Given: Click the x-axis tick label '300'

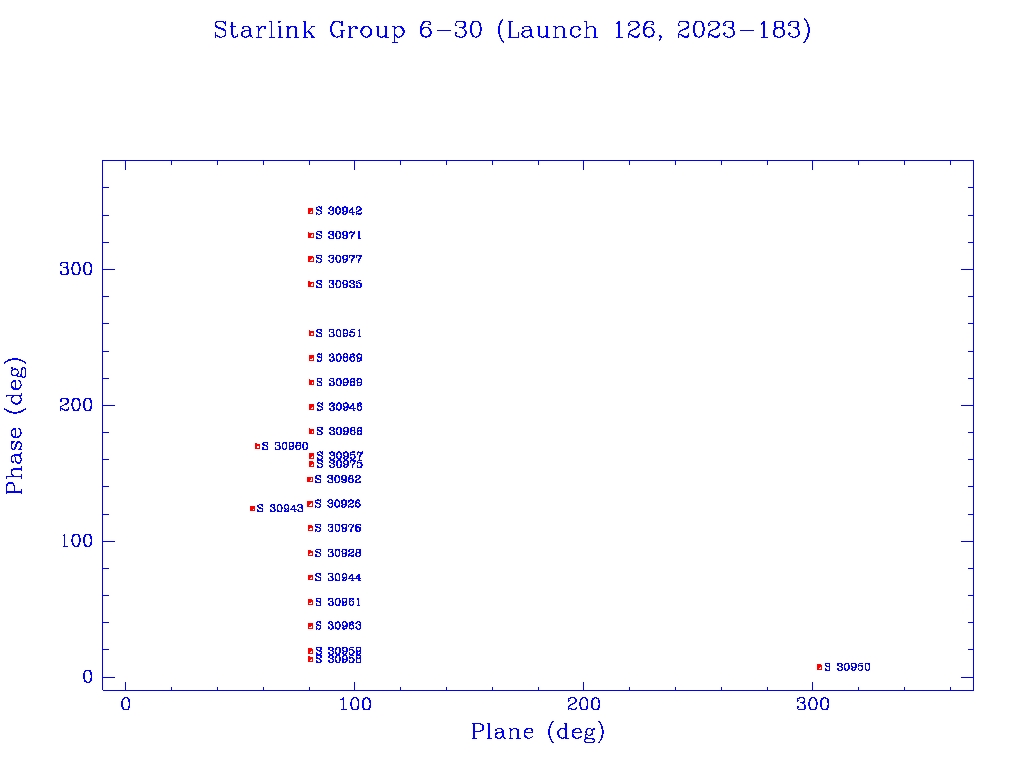Looking at the screenshot, I should pyautogui.click(x=812, y=704).
